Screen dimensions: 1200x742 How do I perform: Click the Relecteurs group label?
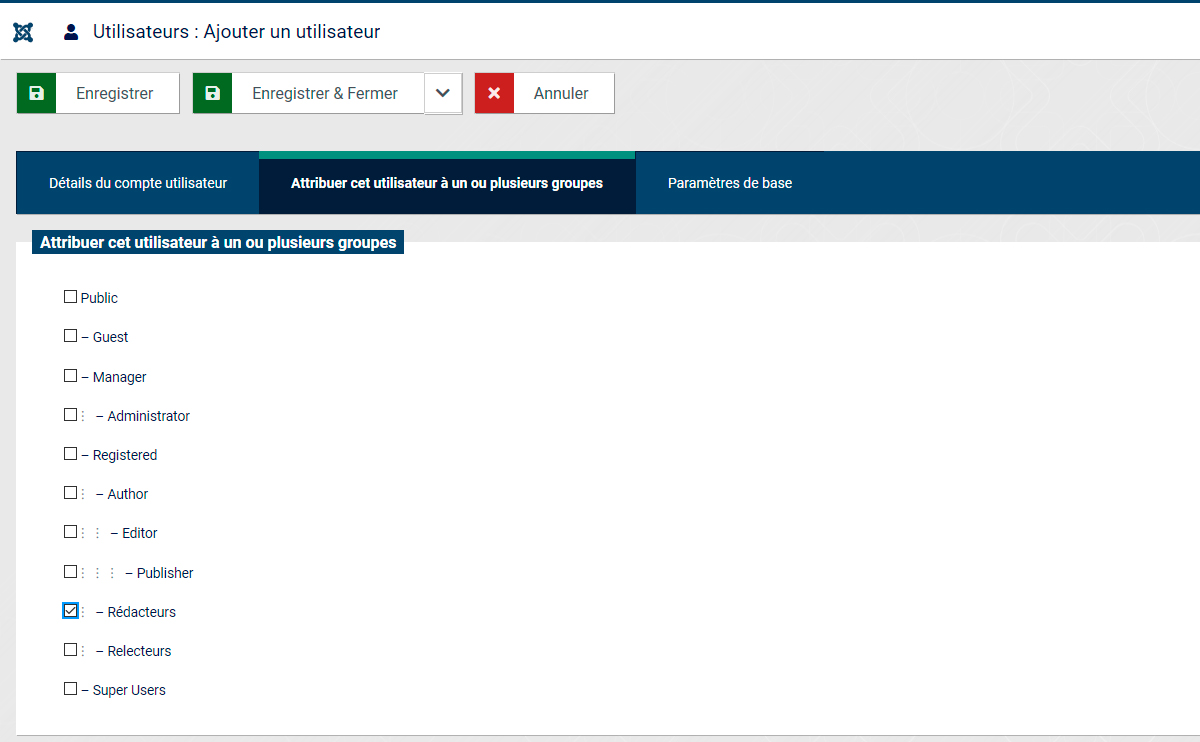(134, 651)
